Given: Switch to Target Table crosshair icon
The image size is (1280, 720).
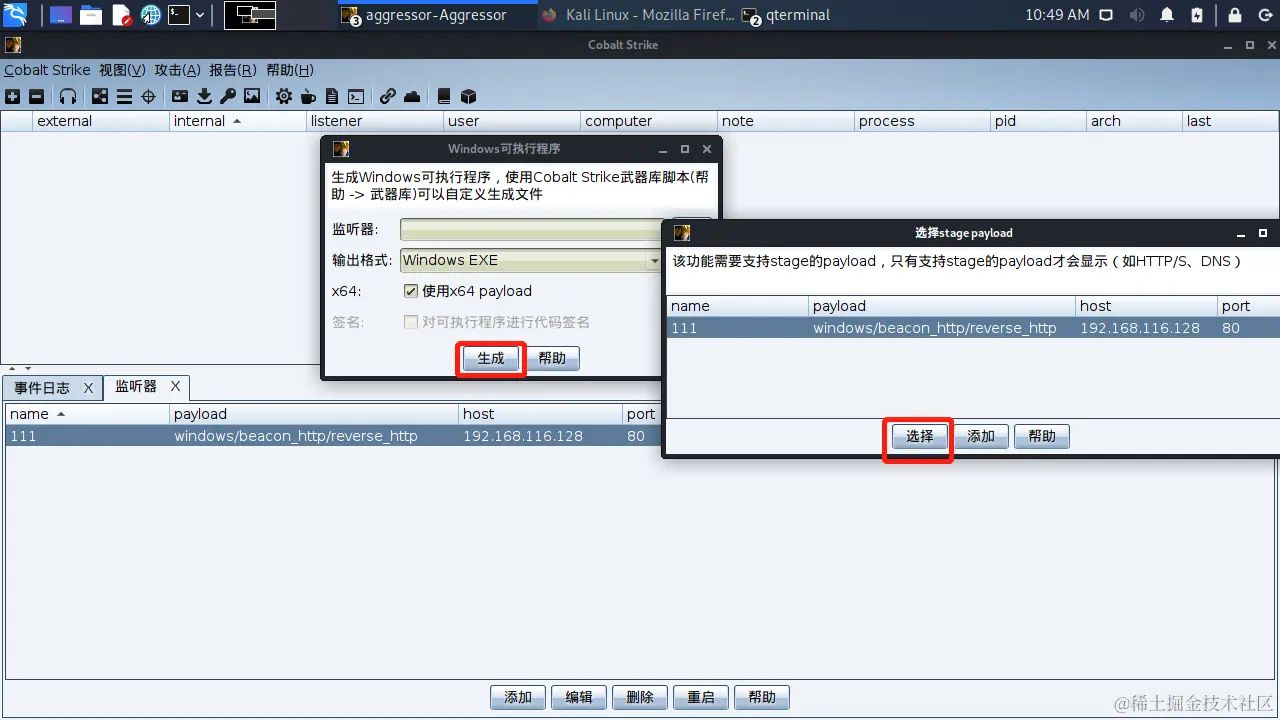Looking at the screenshot, I should [x=148, y=97].
